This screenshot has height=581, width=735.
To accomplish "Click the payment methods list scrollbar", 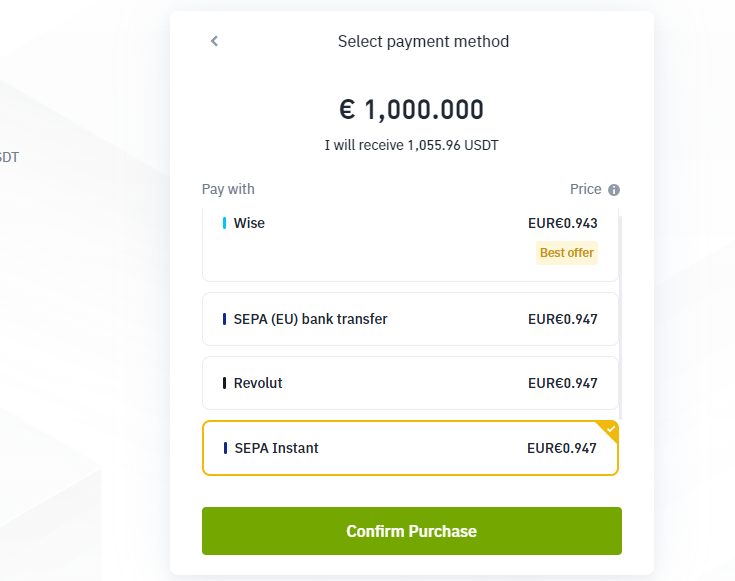I will tap(621, 318).
